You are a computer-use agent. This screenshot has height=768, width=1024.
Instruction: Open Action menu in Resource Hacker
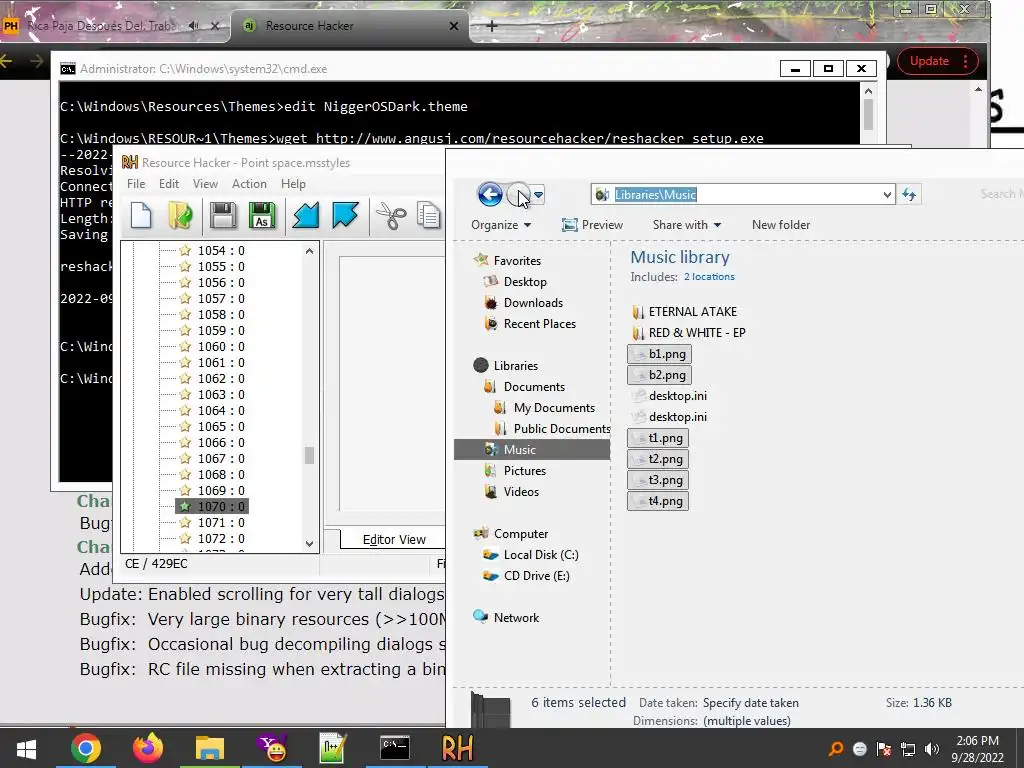pos(249,184)
